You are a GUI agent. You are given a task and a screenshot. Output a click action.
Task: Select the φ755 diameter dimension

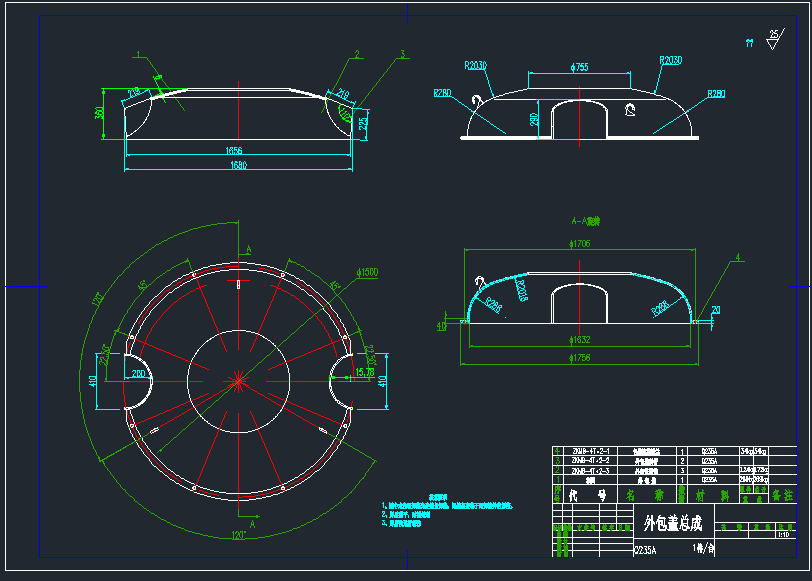pos(579,67)
